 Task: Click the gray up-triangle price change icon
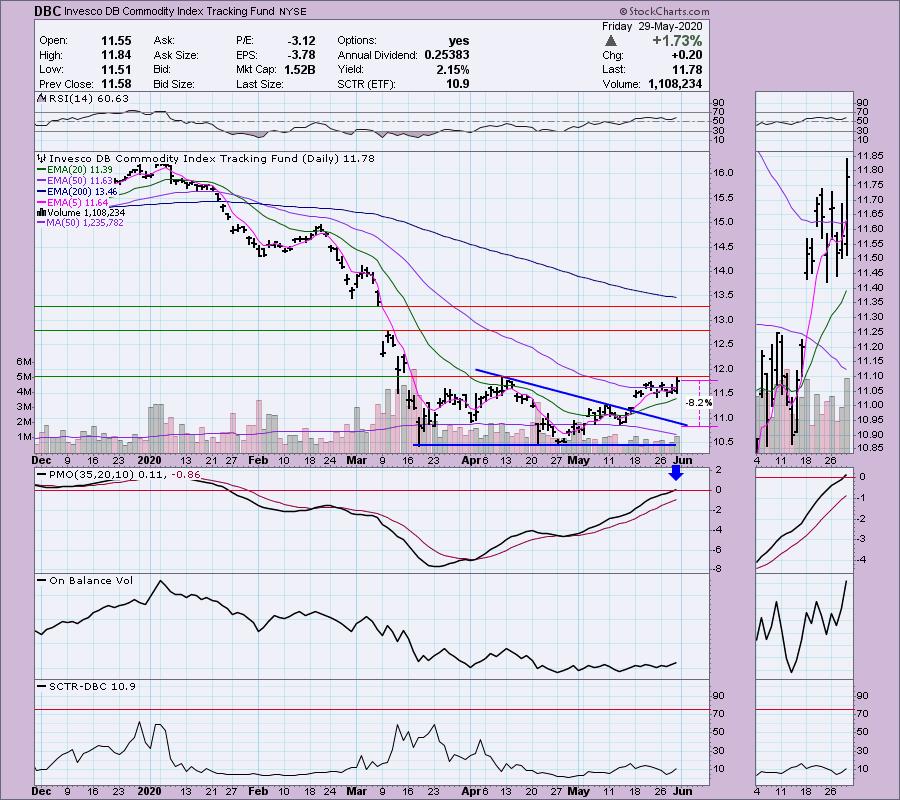611,41
